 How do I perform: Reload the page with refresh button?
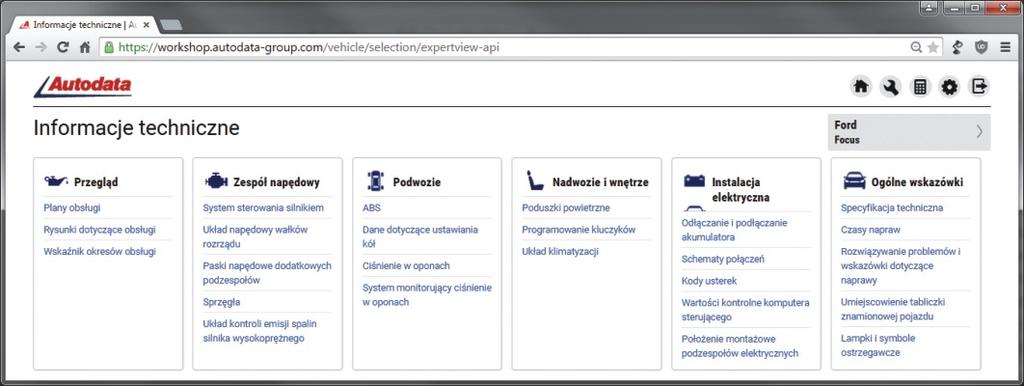click(x=63, y=47)
